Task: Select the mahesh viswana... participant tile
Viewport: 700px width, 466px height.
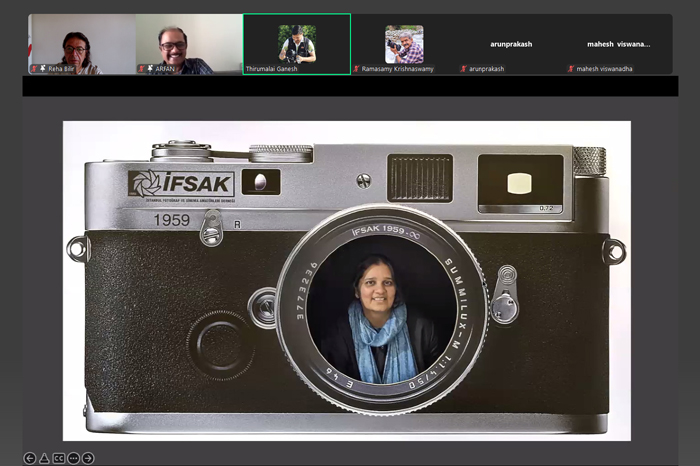Action: click(619, 44)
